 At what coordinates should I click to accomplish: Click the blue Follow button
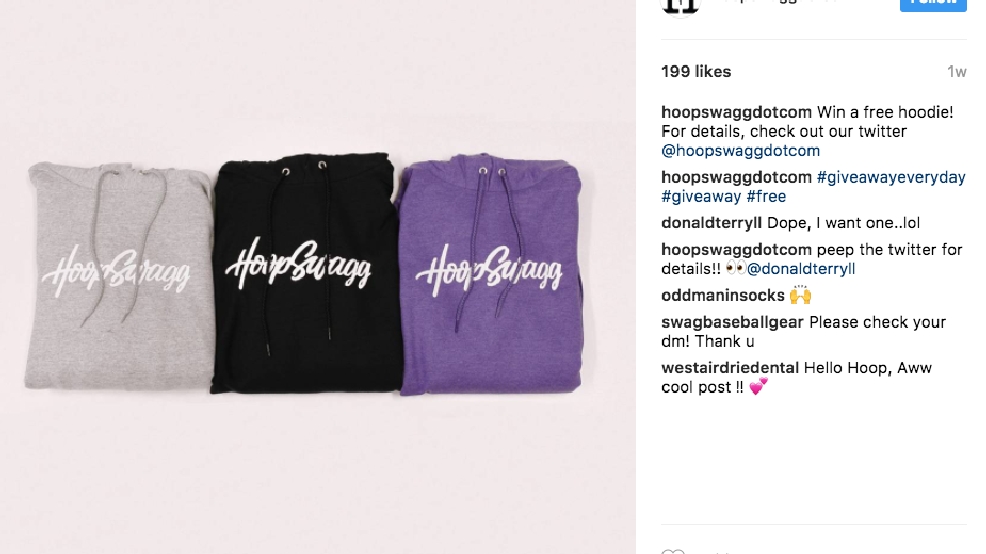[933, 4]
